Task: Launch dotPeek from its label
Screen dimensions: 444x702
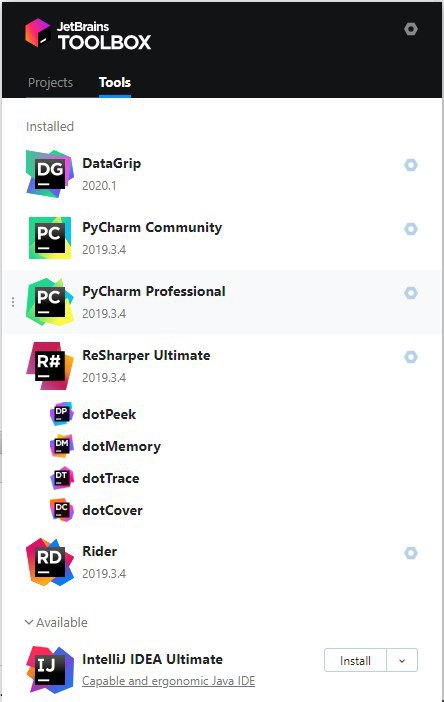Action: coord(109,415)
